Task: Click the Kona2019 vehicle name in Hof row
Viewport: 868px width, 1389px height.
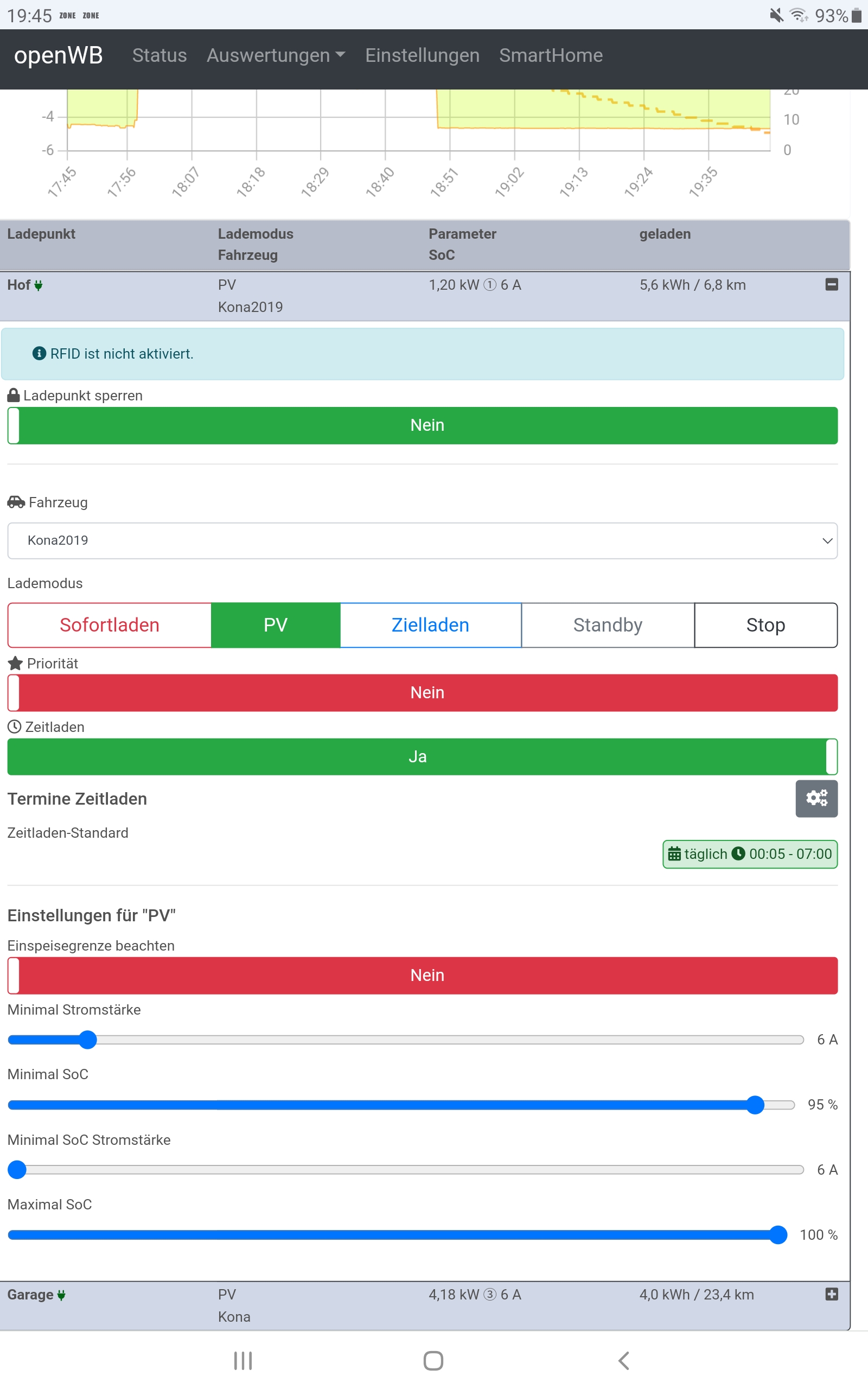Action: point(250,307)
